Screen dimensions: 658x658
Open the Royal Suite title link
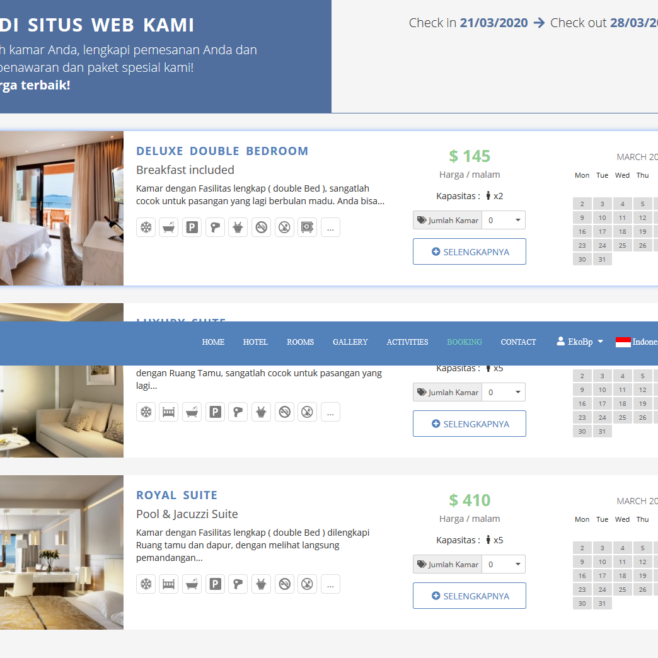pyautogui.click(x=177, y=495)
